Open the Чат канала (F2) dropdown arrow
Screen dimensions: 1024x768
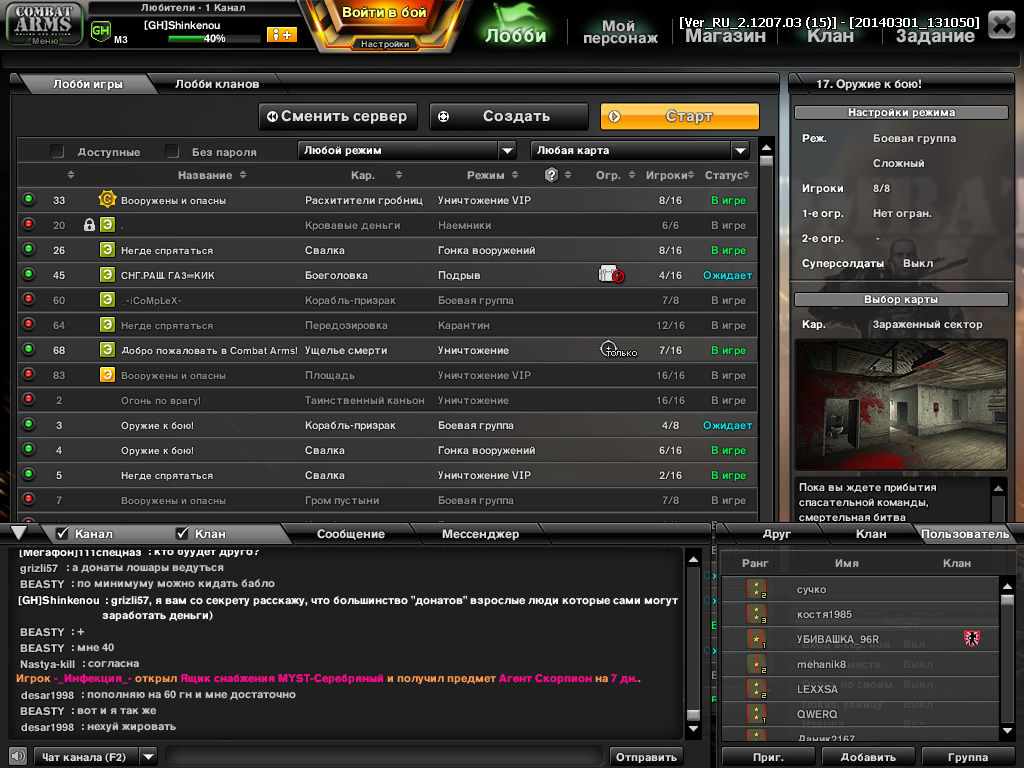[x=149, y=757]
